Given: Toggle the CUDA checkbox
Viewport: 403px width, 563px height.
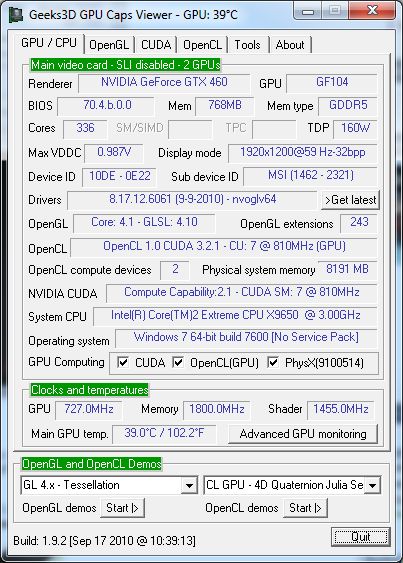Looking at the screenshot, I should 123,362.
